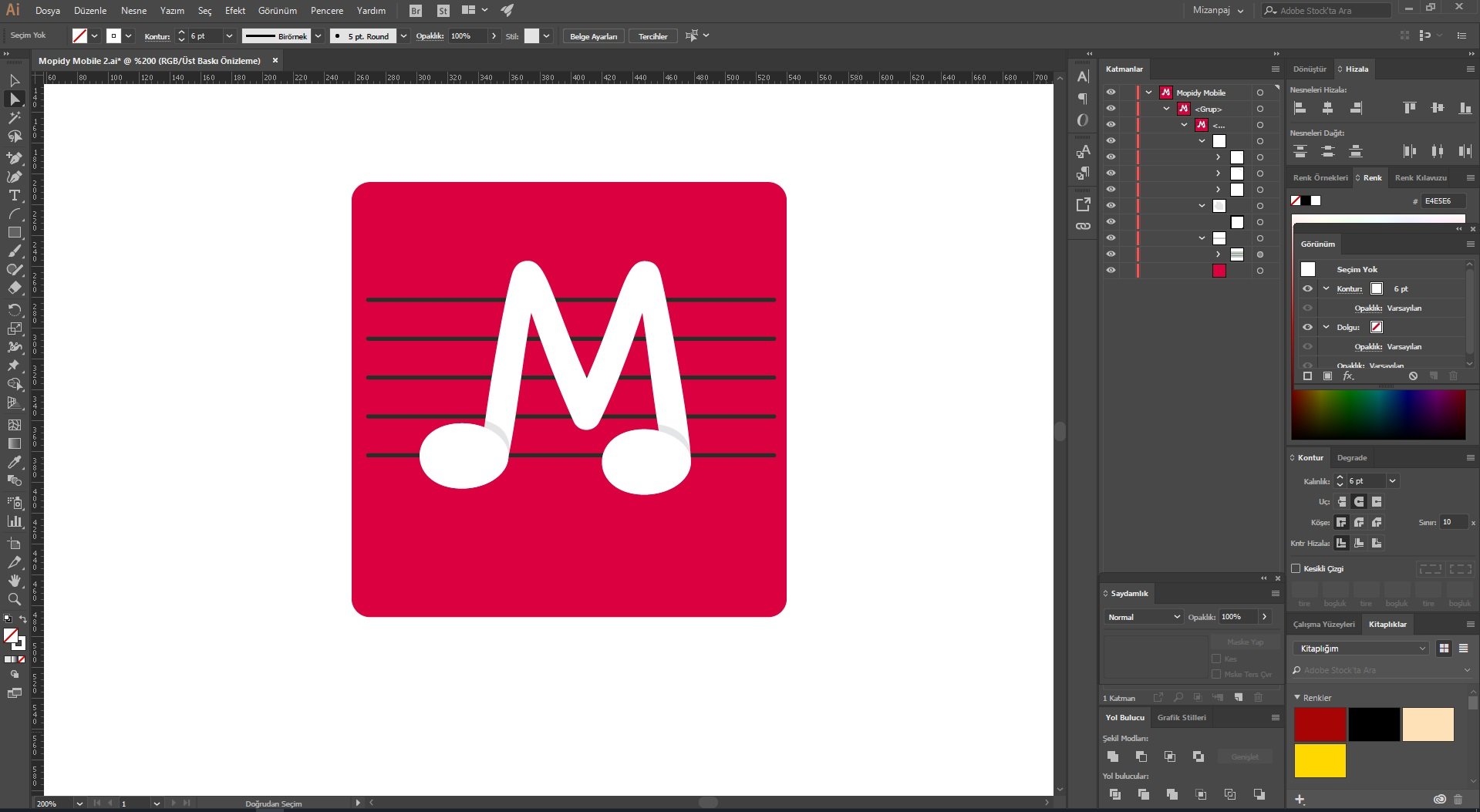The image size is (1480, 812).
Task: Open the Dosya menu
Action: click(48, 11)
